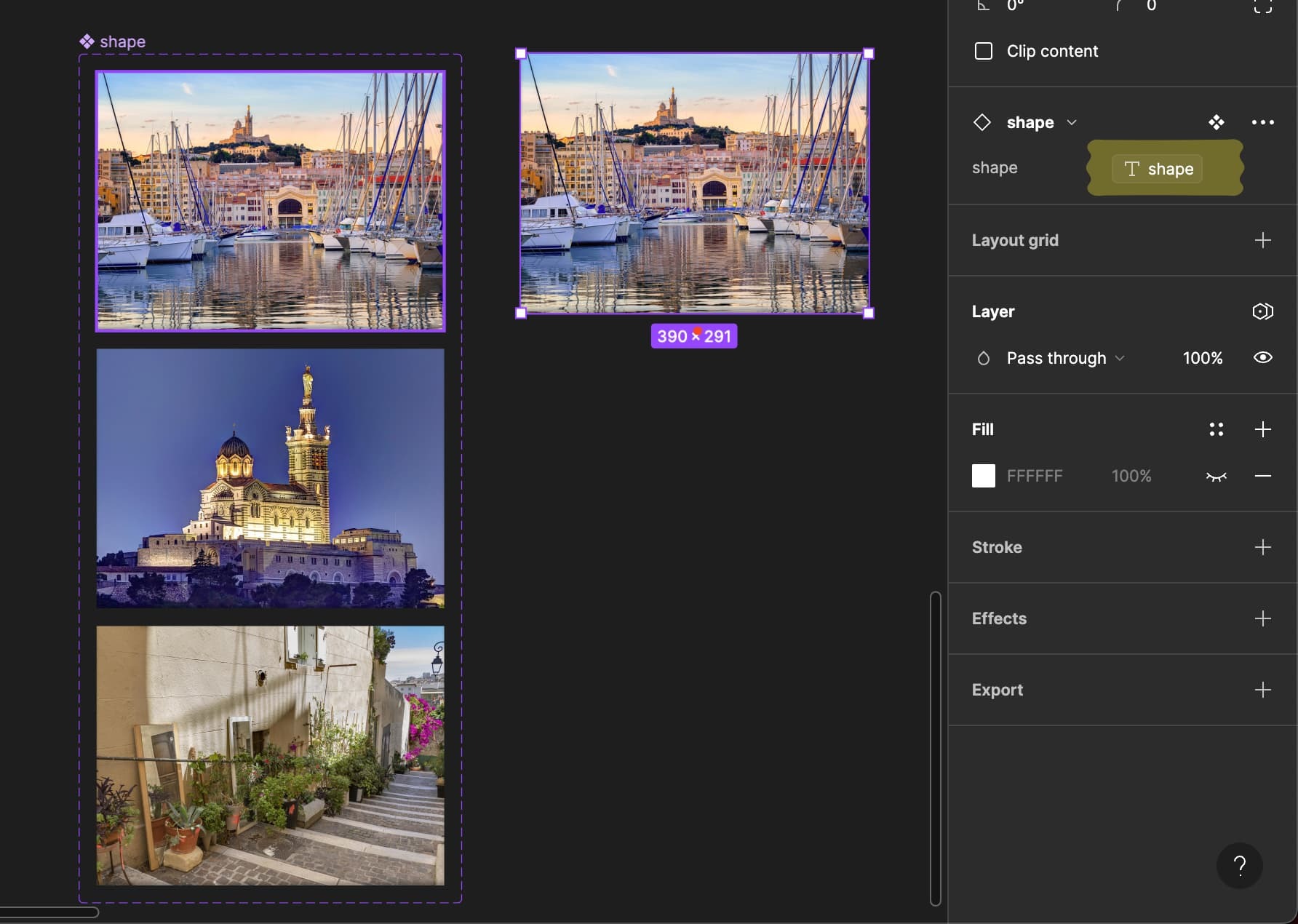
Task: Open the help question mark button
Action: click(x=1240, y=865)
